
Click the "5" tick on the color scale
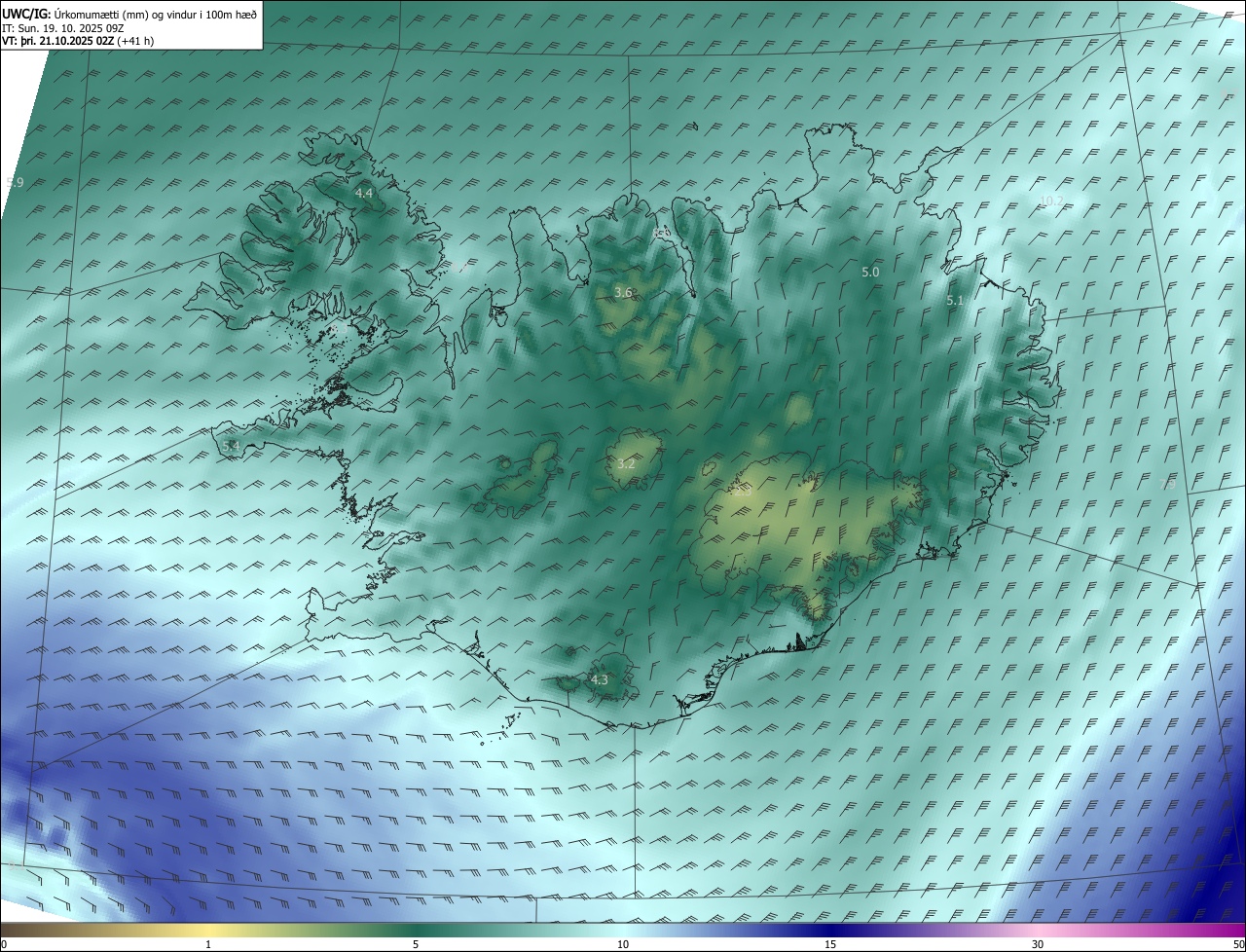[x=416, y=944]
